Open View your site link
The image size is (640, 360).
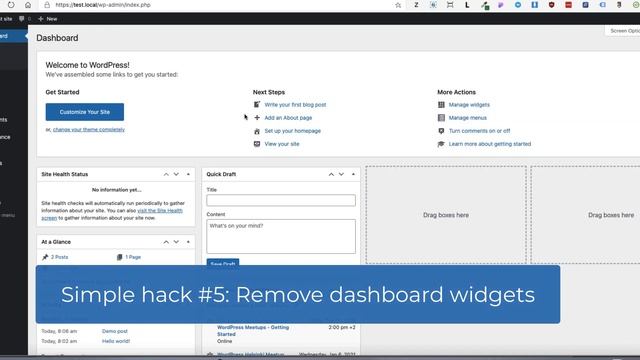point(282,144)
